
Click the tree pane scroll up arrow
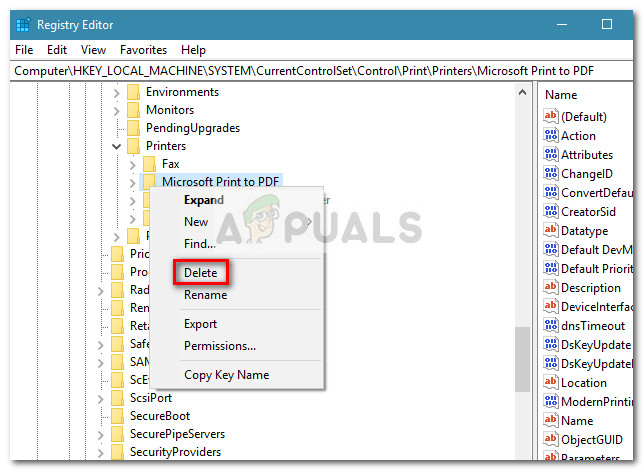click(522, 92)
